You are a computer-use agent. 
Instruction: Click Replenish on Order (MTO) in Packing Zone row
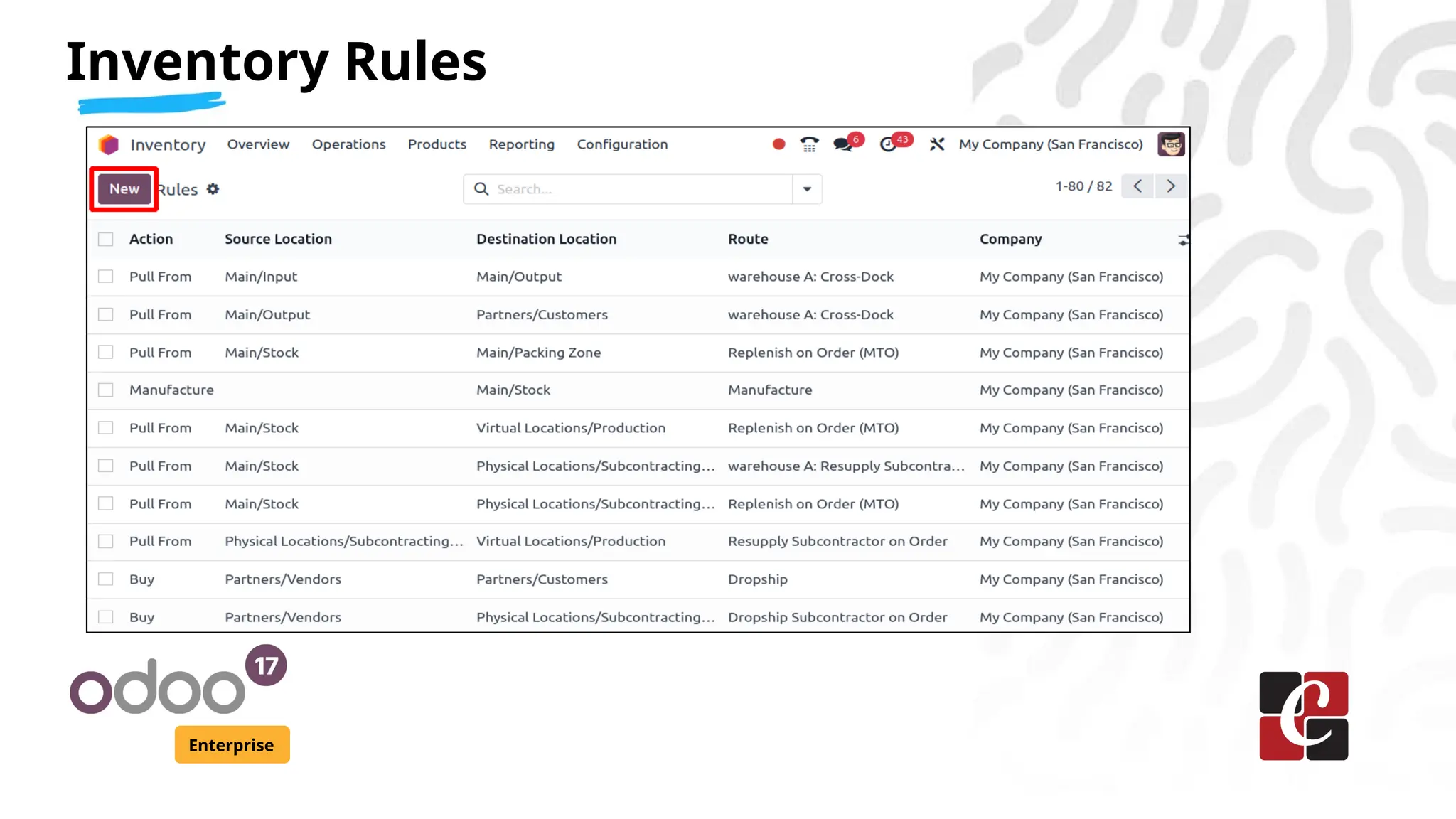coord(813,353)
